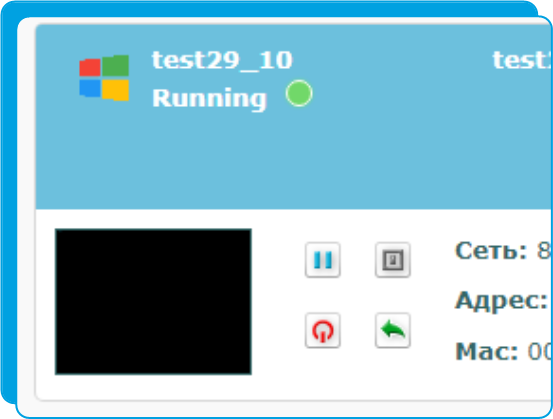Click the green running status indicator
553x419 pixels.
(x=299, y=93)
